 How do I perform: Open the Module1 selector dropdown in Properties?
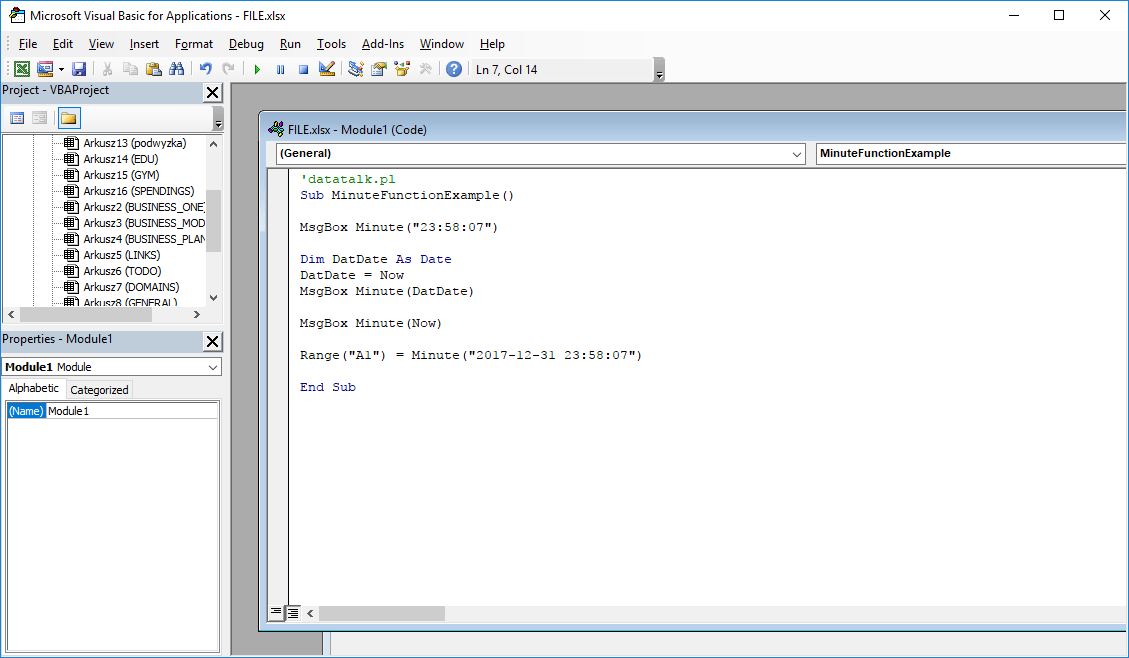[212, 367]
